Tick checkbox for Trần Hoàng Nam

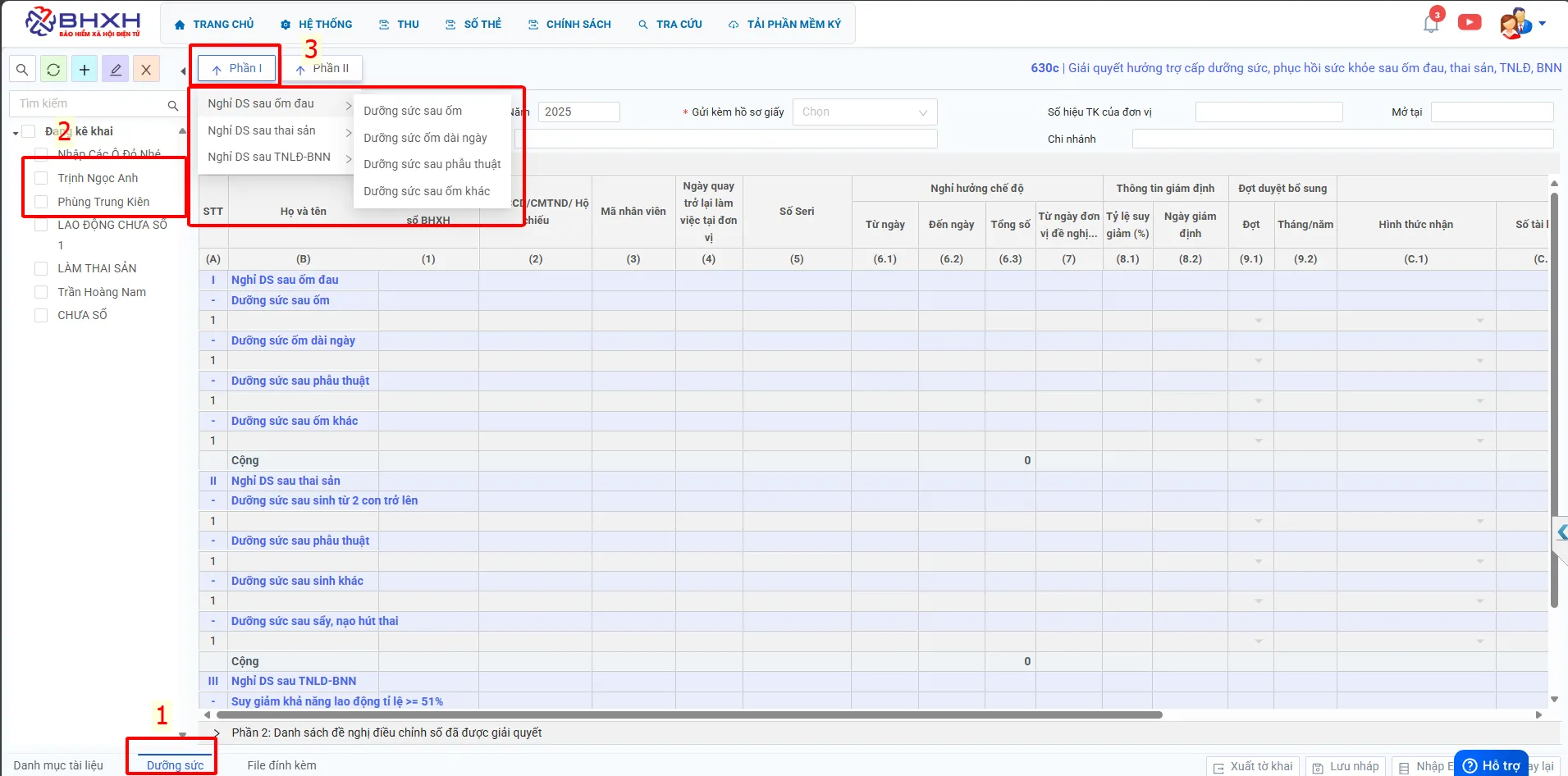click(x=41, y=292)
